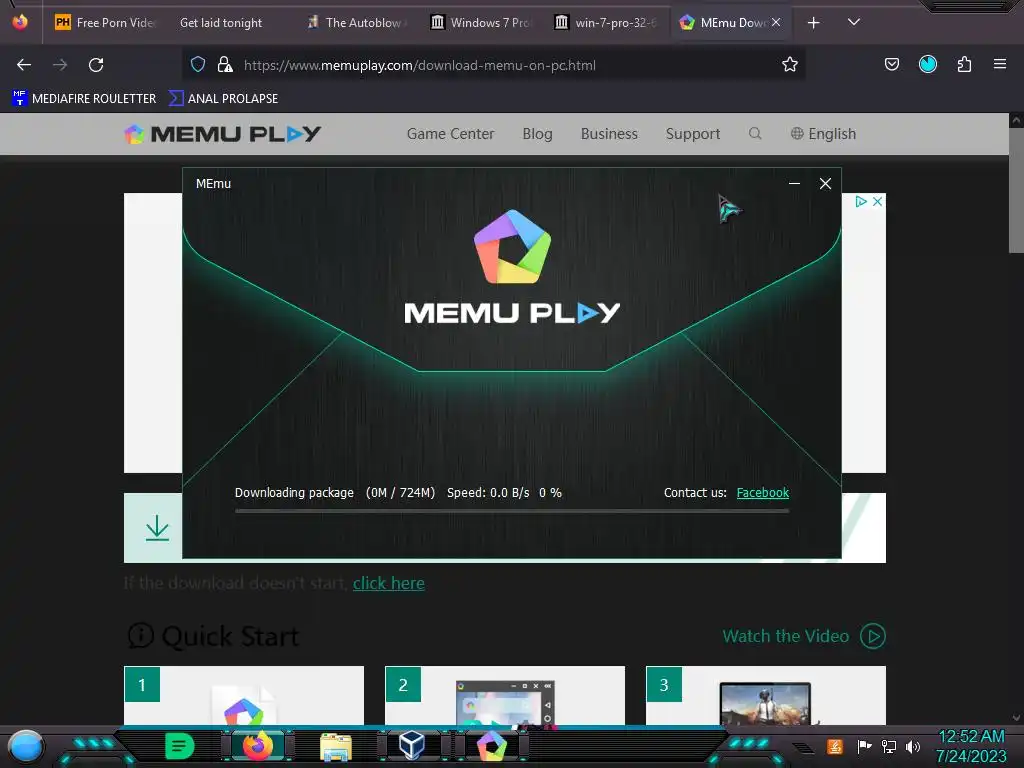Open the Support menu item
Image resolution: width=1024 pixels, height=768 pixels.
[693, 134]
